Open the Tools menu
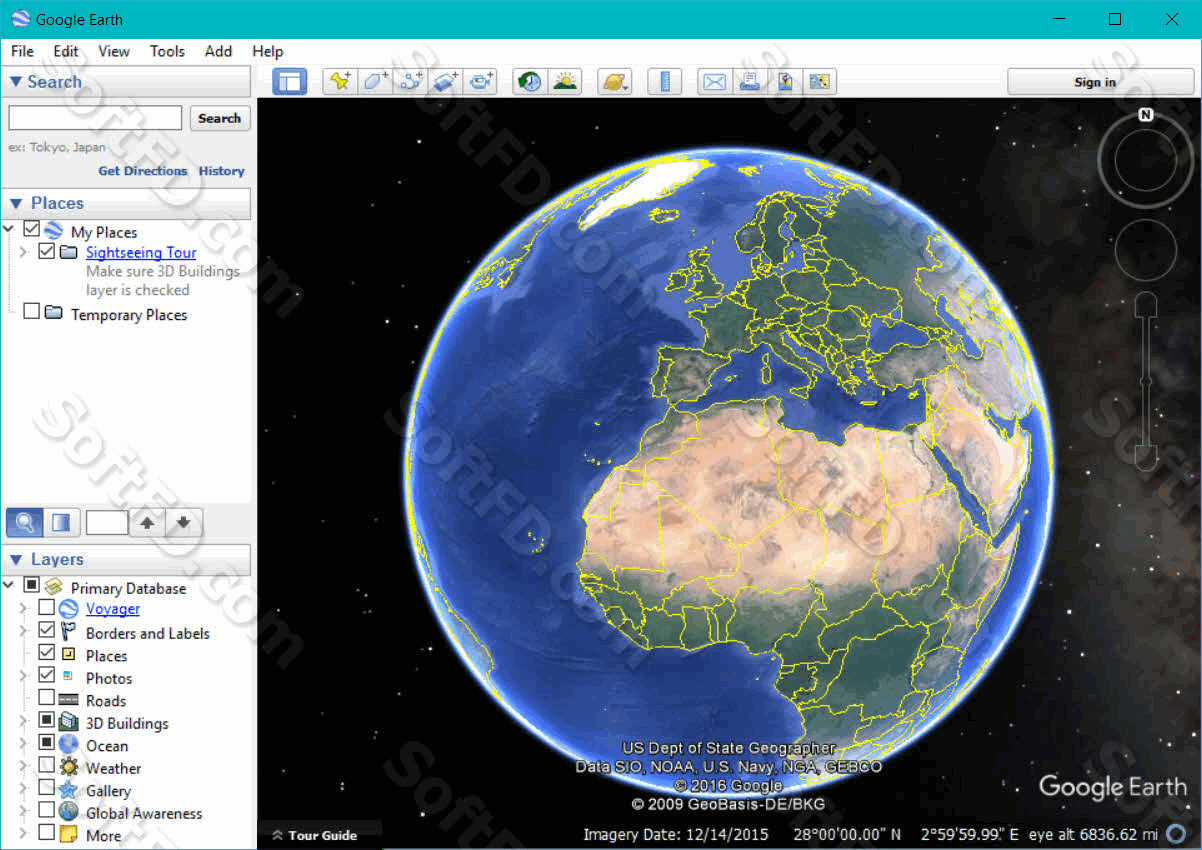 167,51
